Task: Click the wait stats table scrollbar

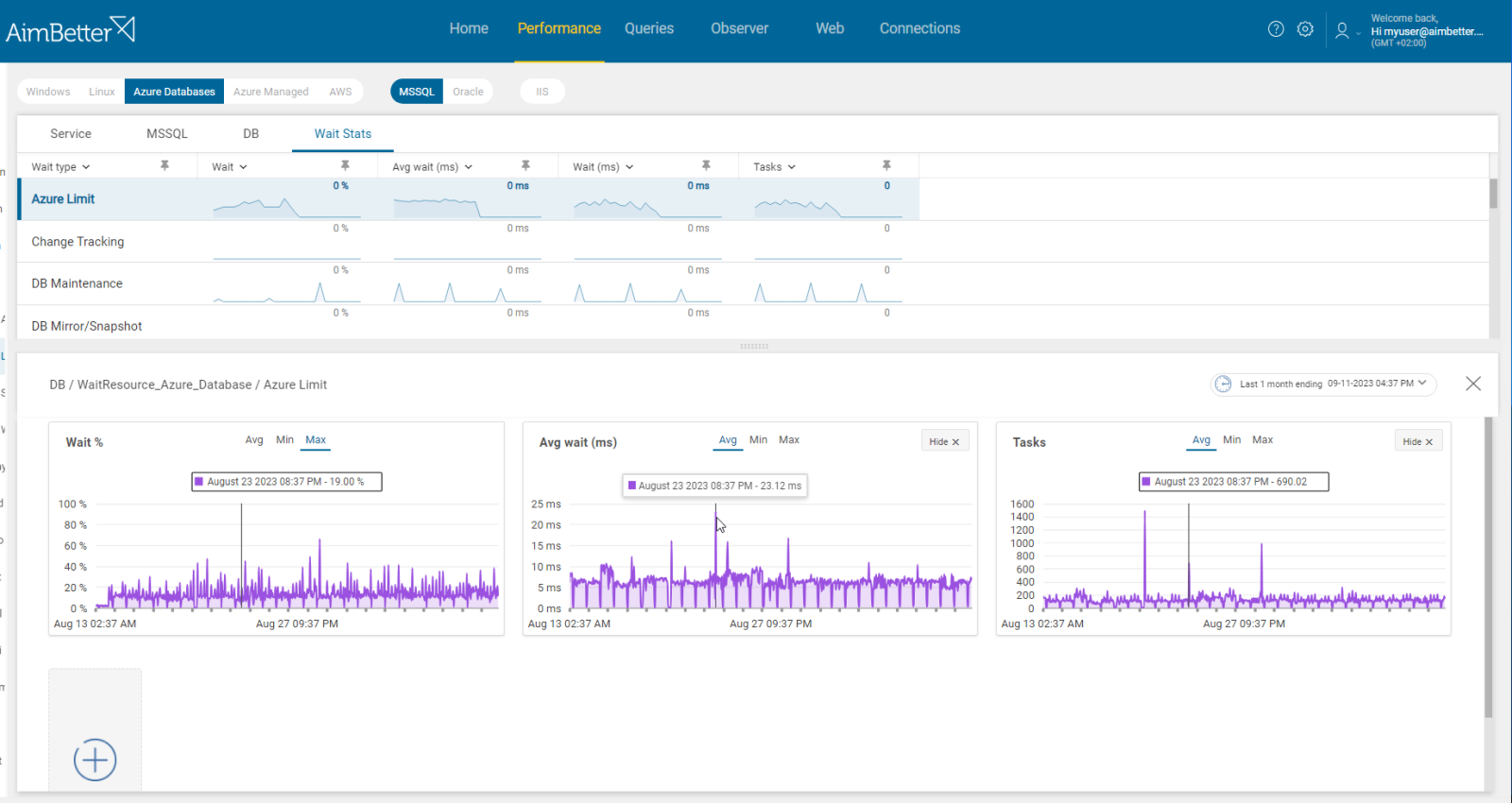Action: 1493,193
